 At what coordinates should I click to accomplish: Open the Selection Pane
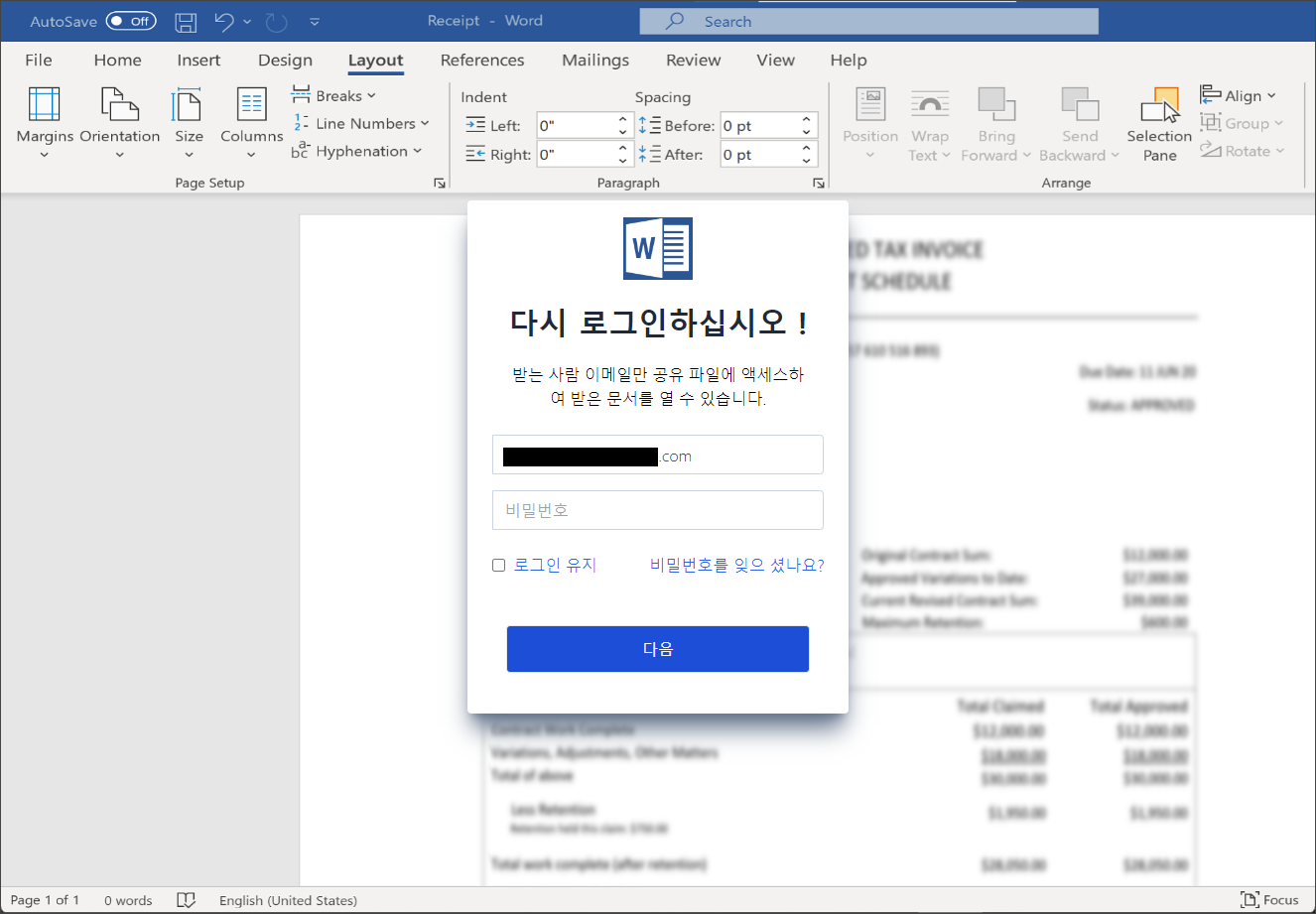1159,123
